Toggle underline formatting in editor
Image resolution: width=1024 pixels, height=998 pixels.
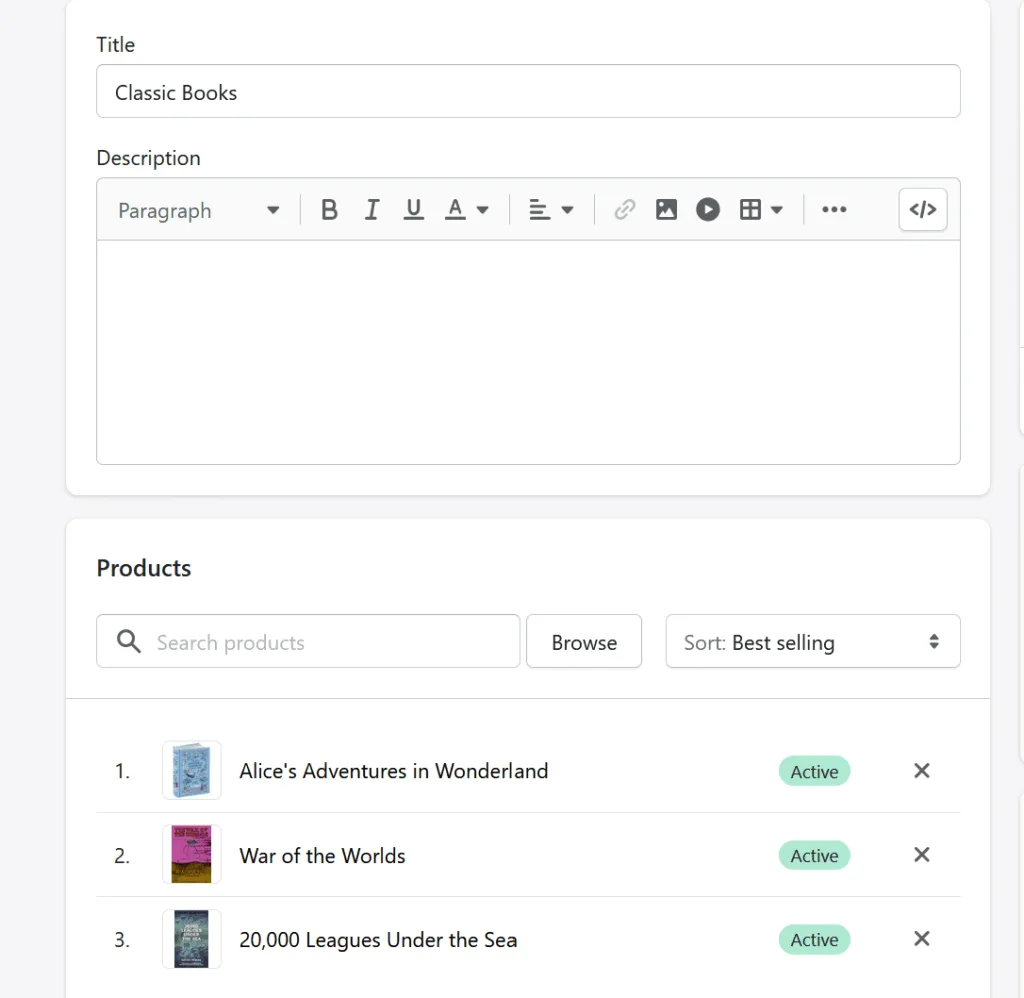[x=414, y=210]
